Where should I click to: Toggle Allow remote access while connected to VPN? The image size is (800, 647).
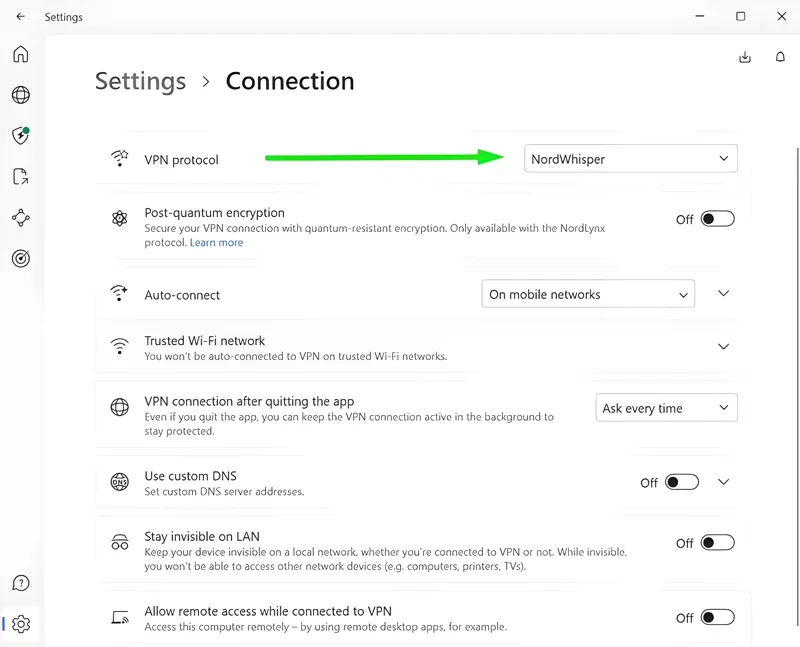717,618
